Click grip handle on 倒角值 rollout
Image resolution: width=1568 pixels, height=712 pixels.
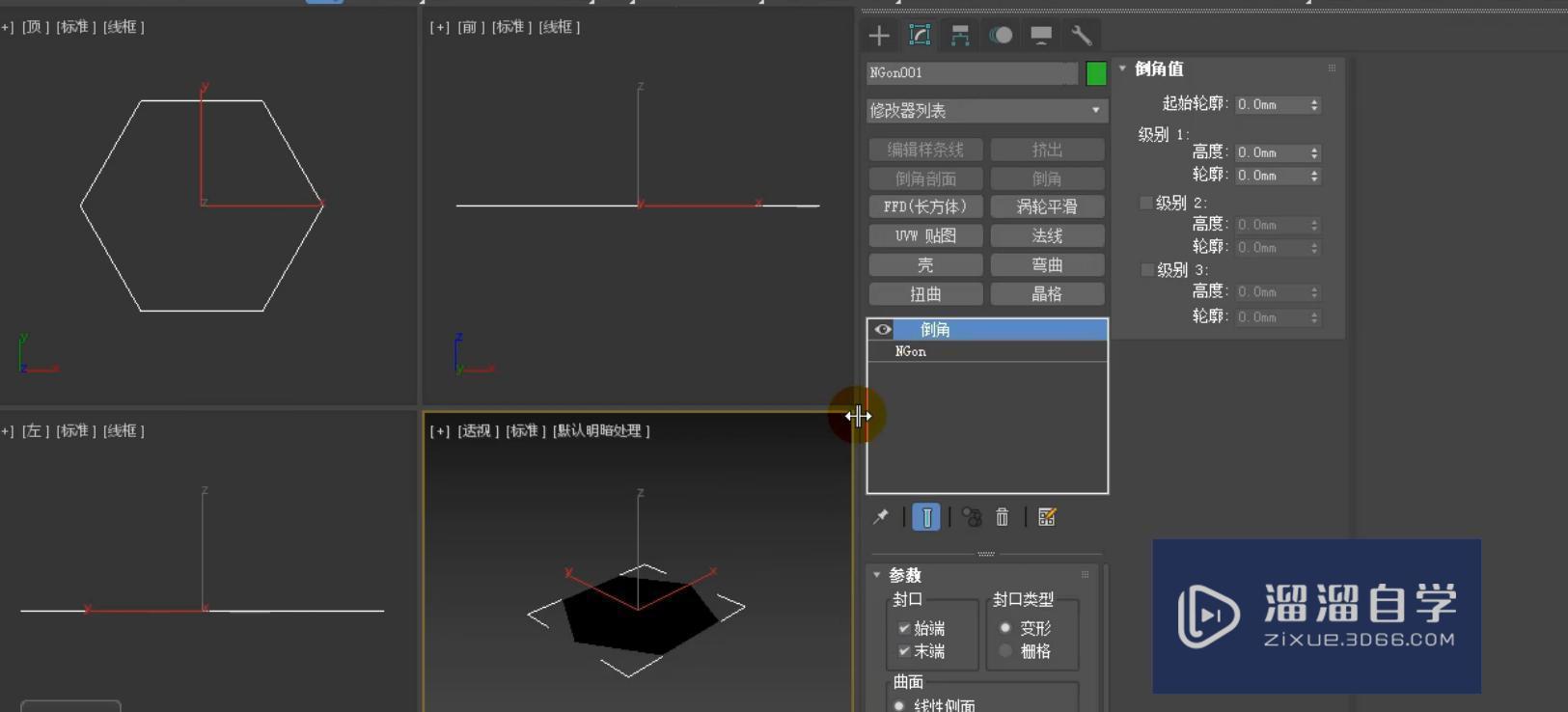(1332, 68)
